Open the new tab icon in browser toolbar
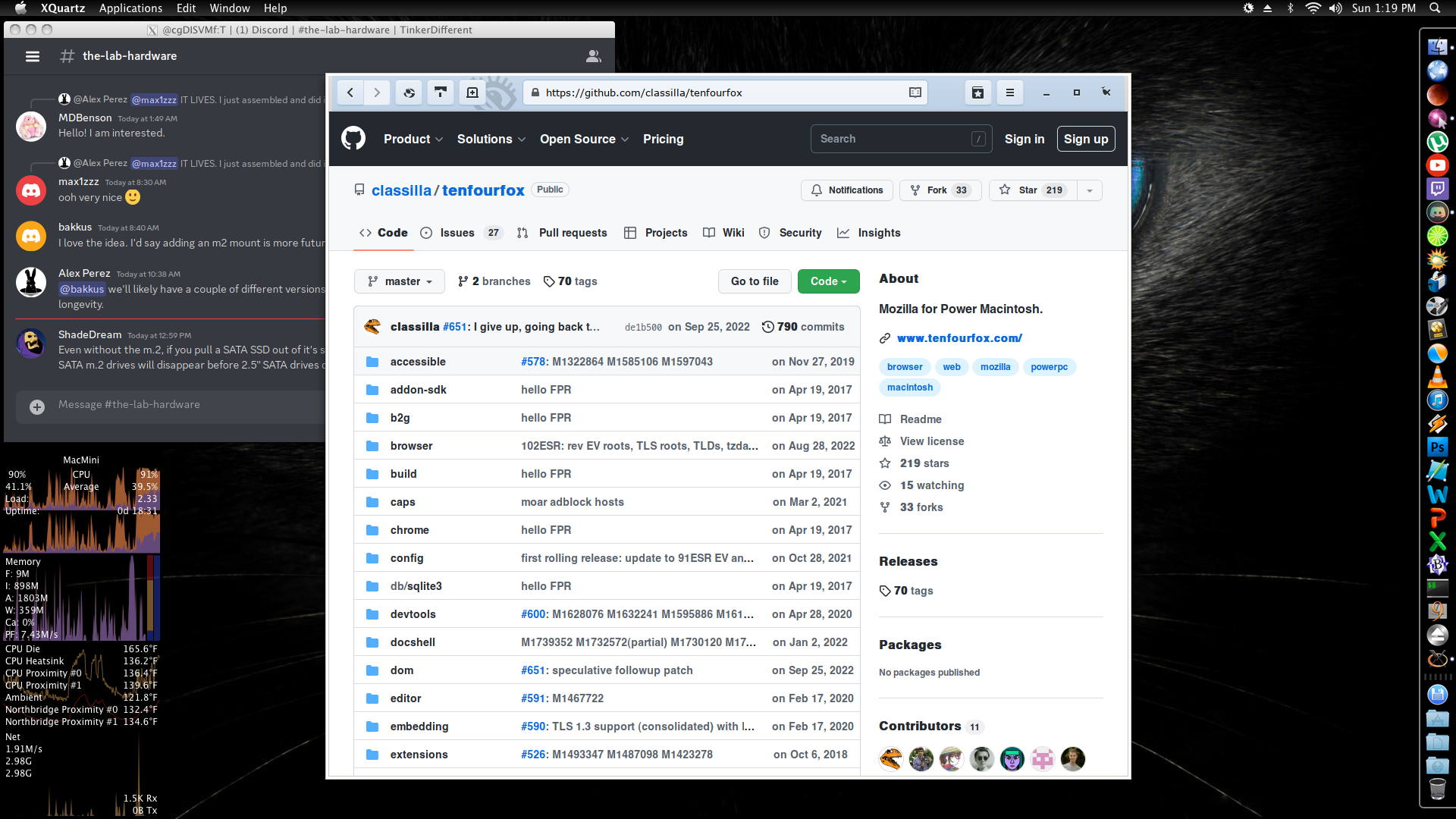 pyautogui.click(x=472, y=93)
